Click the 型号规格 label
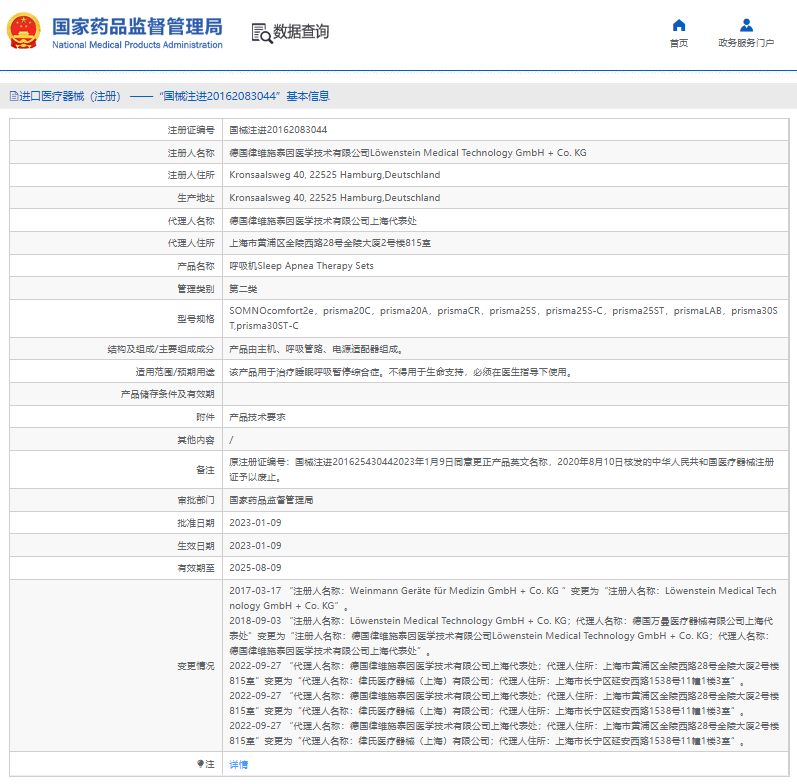This screenshot has width=797, height=784. pyautogui.click(x=196, y=319)
